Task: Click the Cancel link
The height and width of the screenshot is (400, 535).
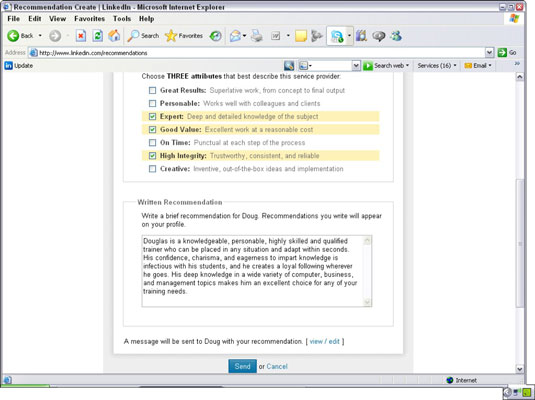Action: click(277, 367)
